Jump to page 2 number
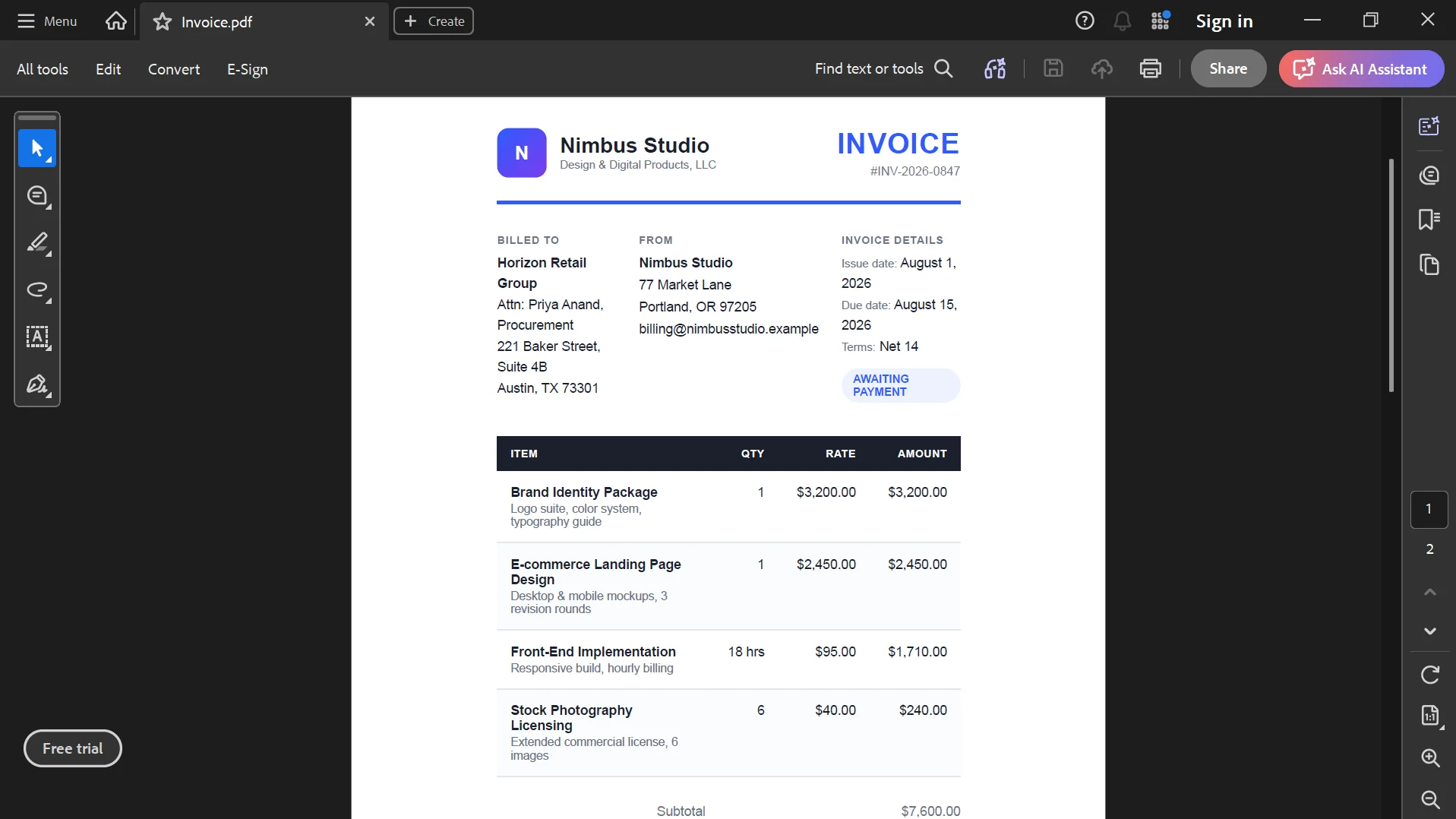1456x819 pixels. [x=1429, y=549]
